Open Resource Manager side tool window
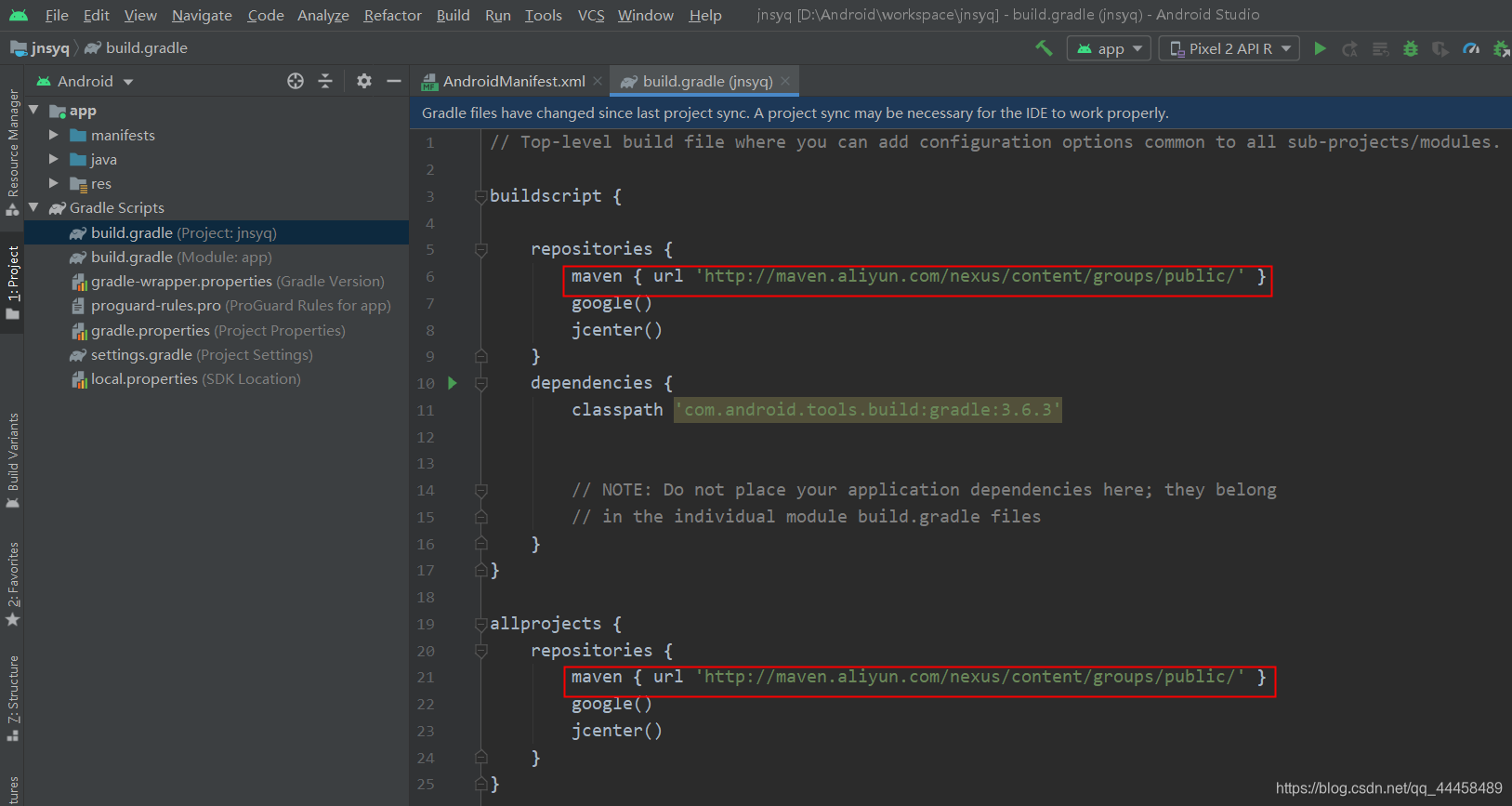 [12, 152]
